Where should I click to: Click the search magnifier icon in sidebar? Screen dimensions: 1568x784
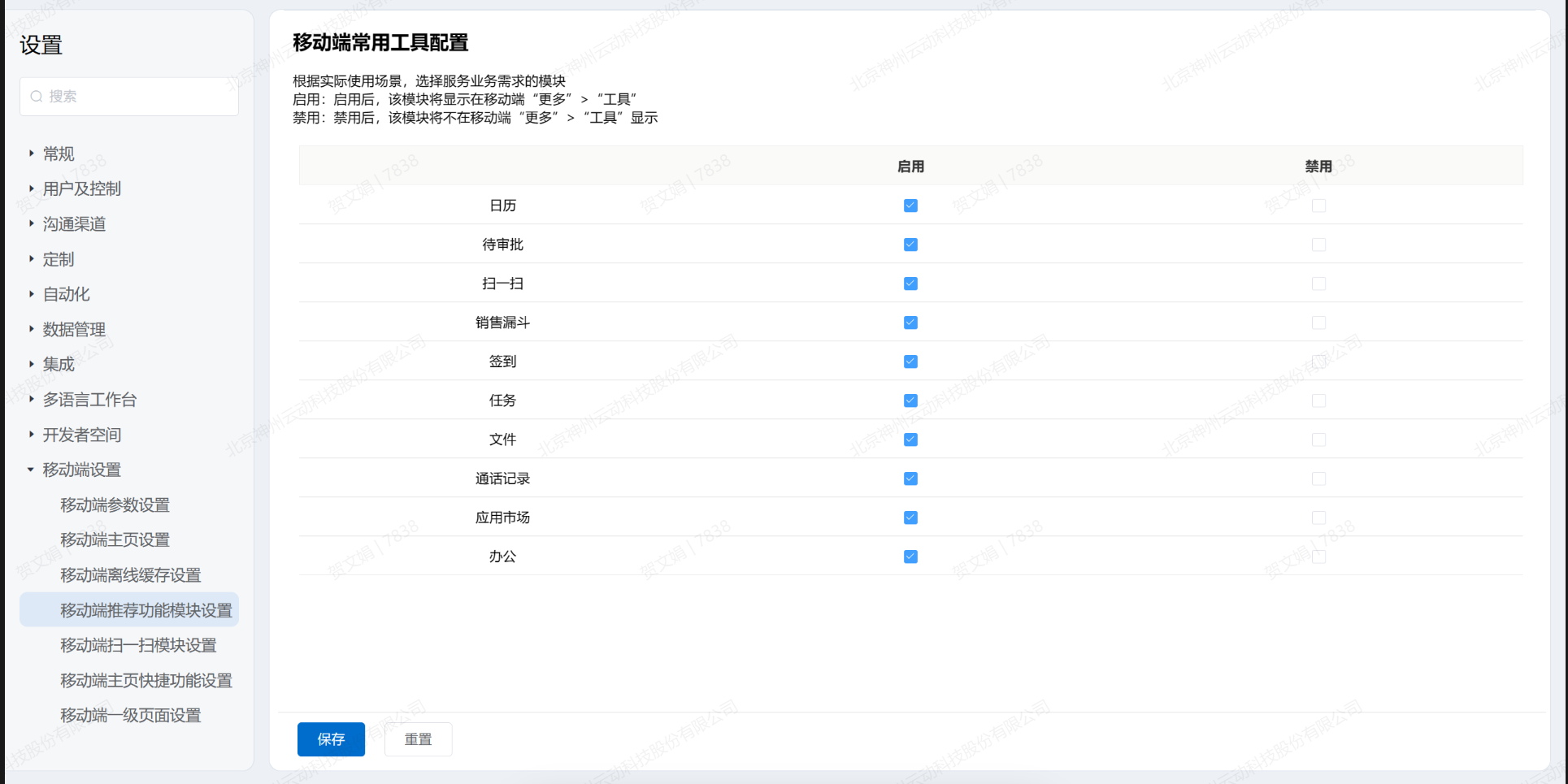(37, 97)
